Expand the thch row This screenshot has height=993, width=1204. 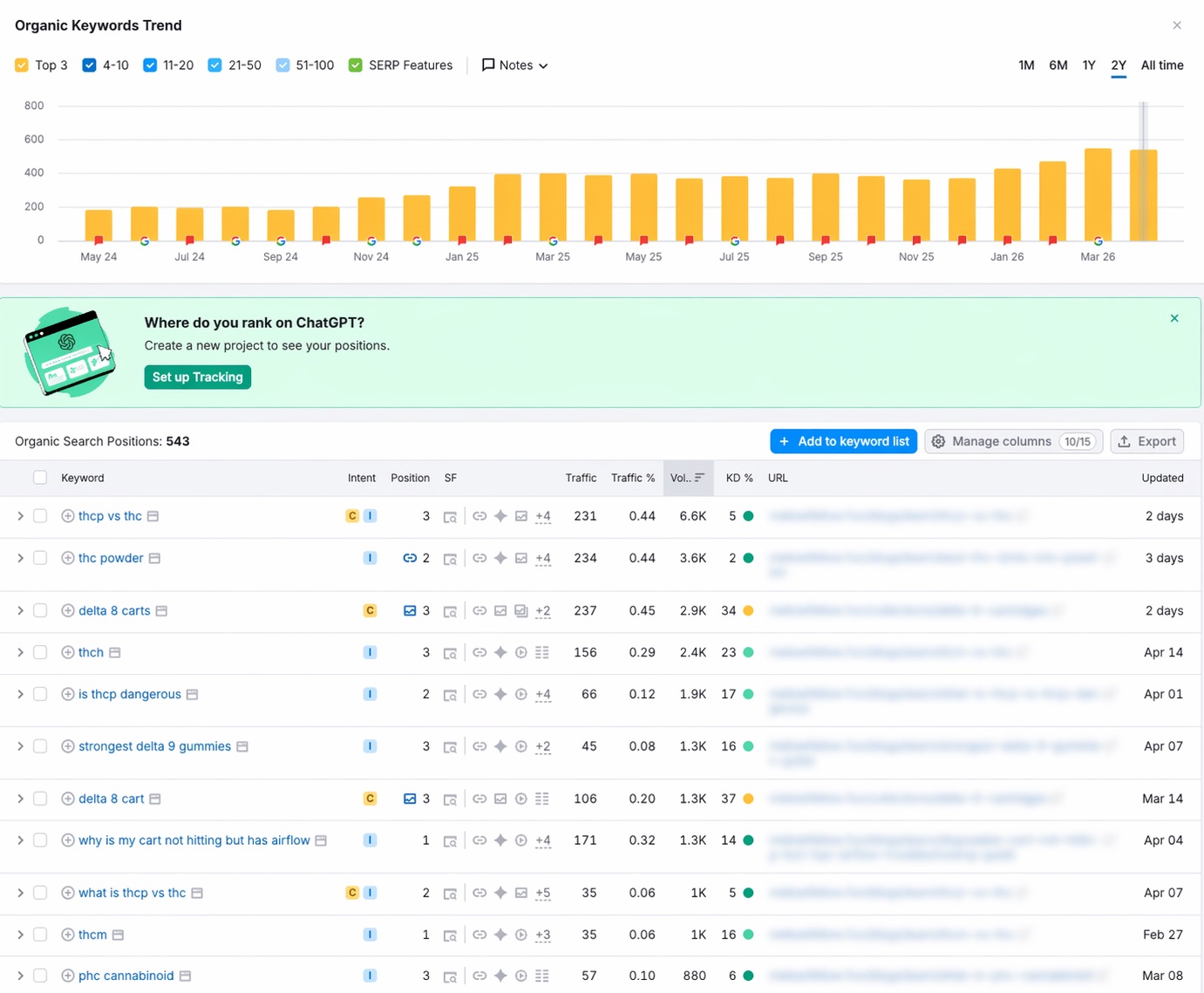(20, 652)
